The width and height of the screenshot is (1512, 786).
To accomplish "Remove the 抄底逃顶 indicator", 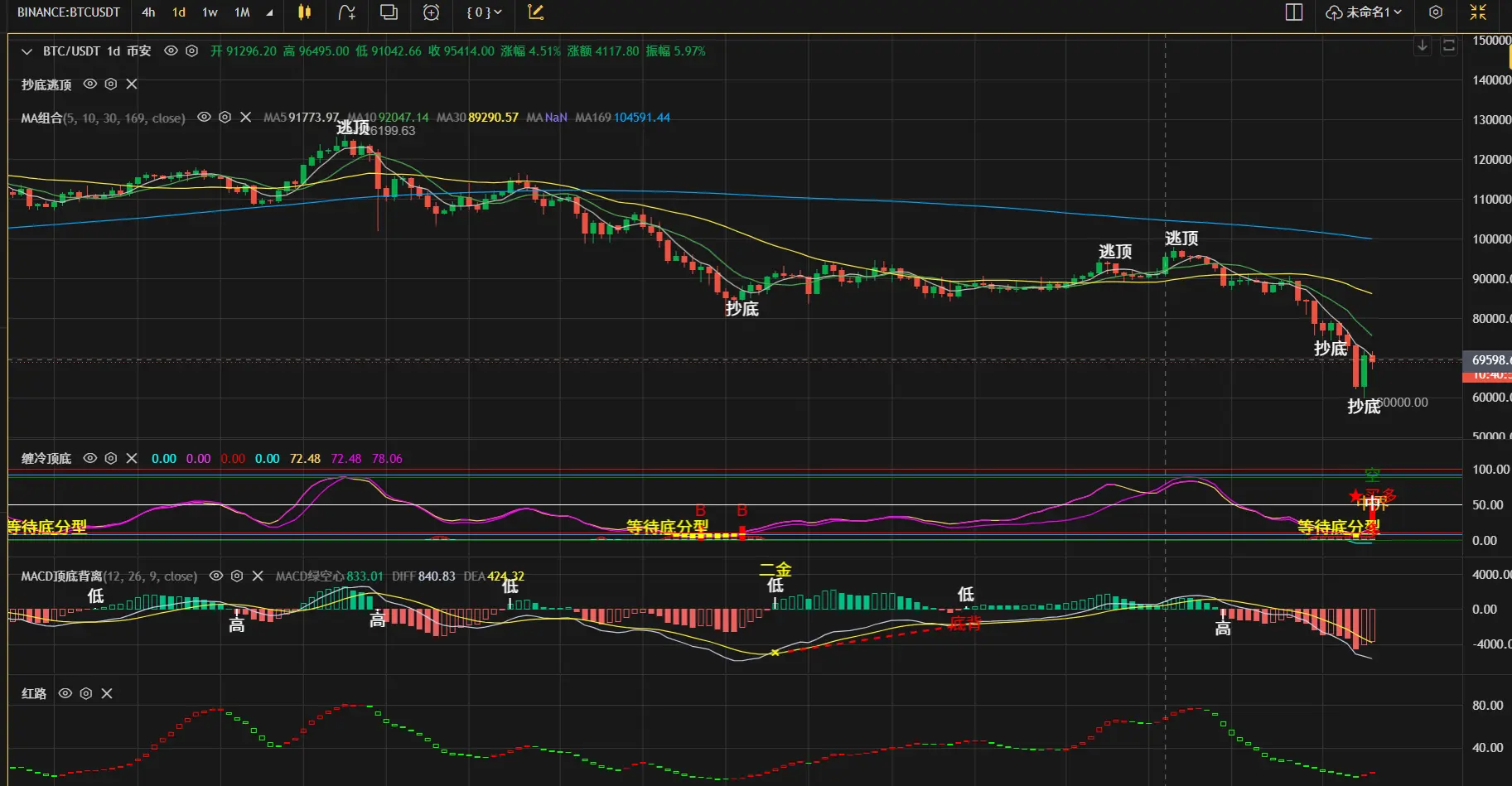I will [132, 84].
